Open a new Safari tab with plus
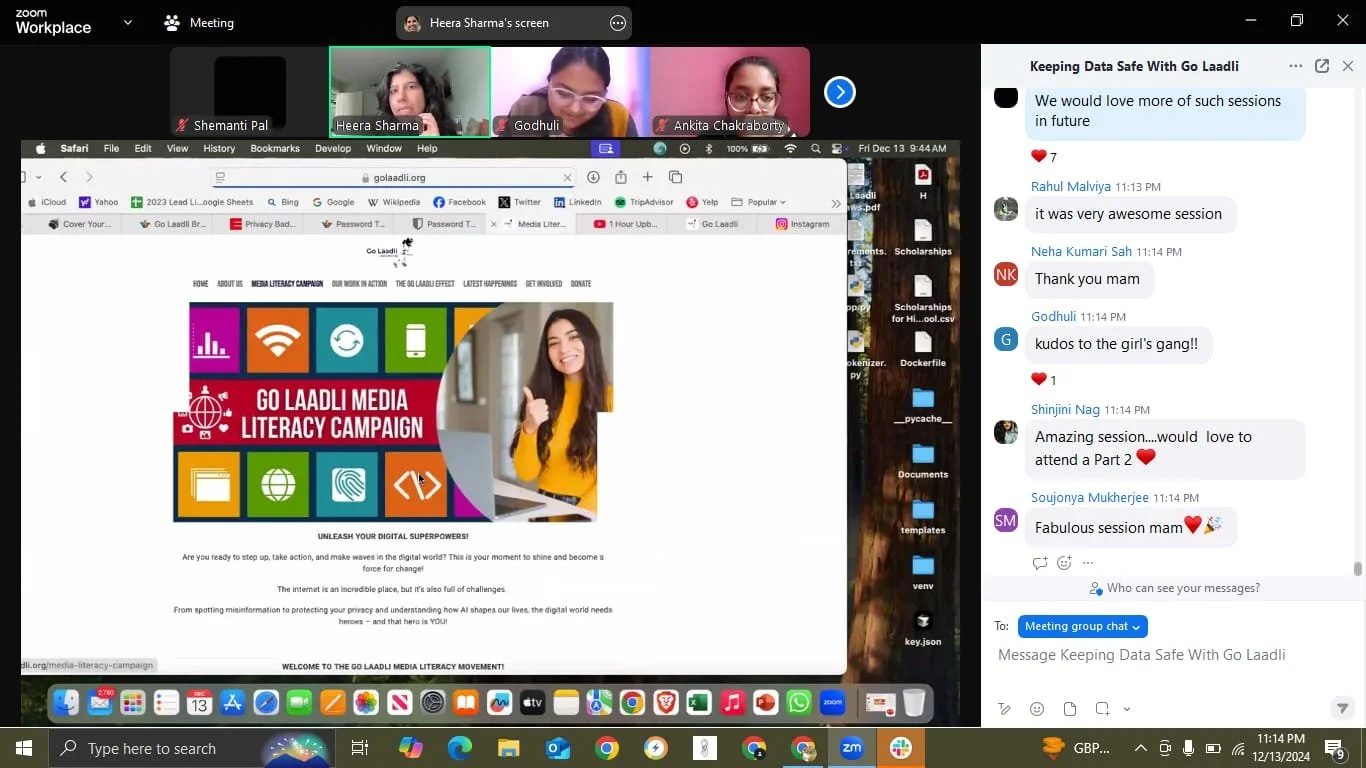Viewport: 1366px width, 768px height. click(x=647, y=177)
